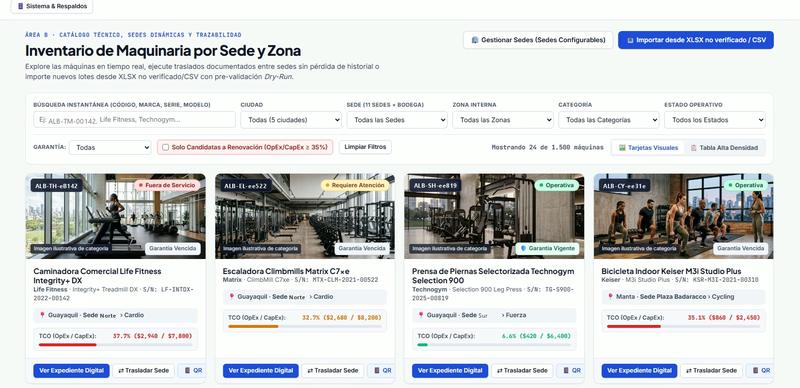Click the Requiere Atención status badge
The width and height of the screenshot is (800, 388).
(355, 185)
